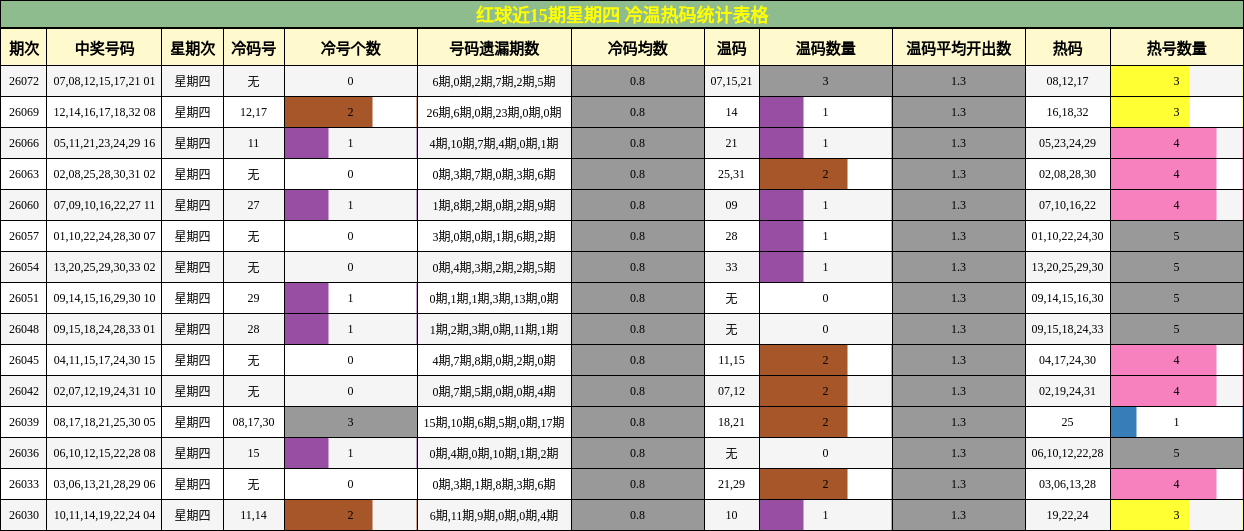Select period cell 26036
Screen dimensions: 1244x531
pyautogui.click(x=24, y=453)
